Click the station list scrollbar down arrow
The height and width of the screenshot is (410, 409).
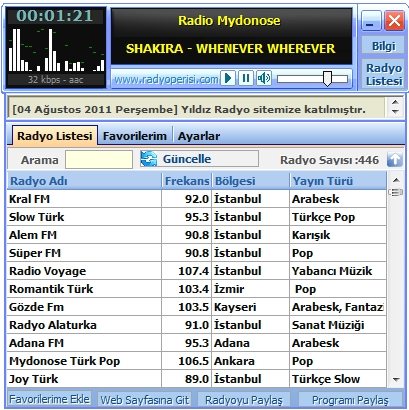click(x=396, y=379)
